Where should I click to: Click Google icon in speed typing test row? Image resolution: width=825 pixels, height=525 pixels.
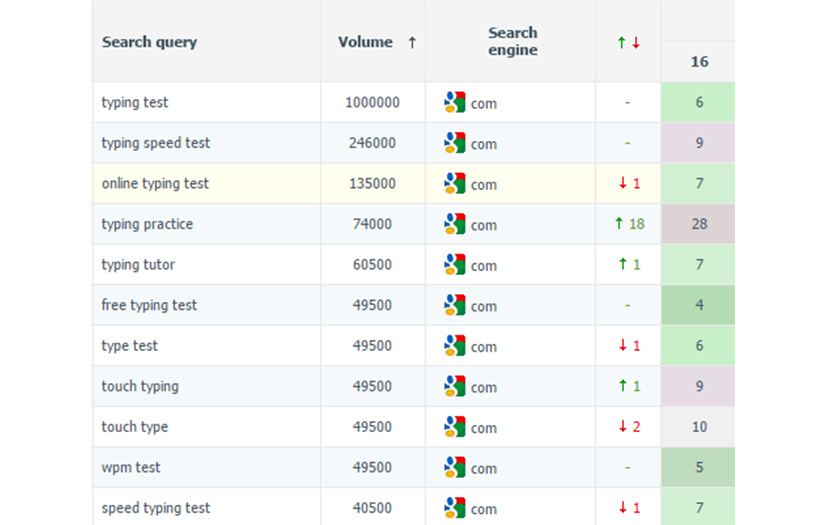pyautogui.click(x=455, y=507)
